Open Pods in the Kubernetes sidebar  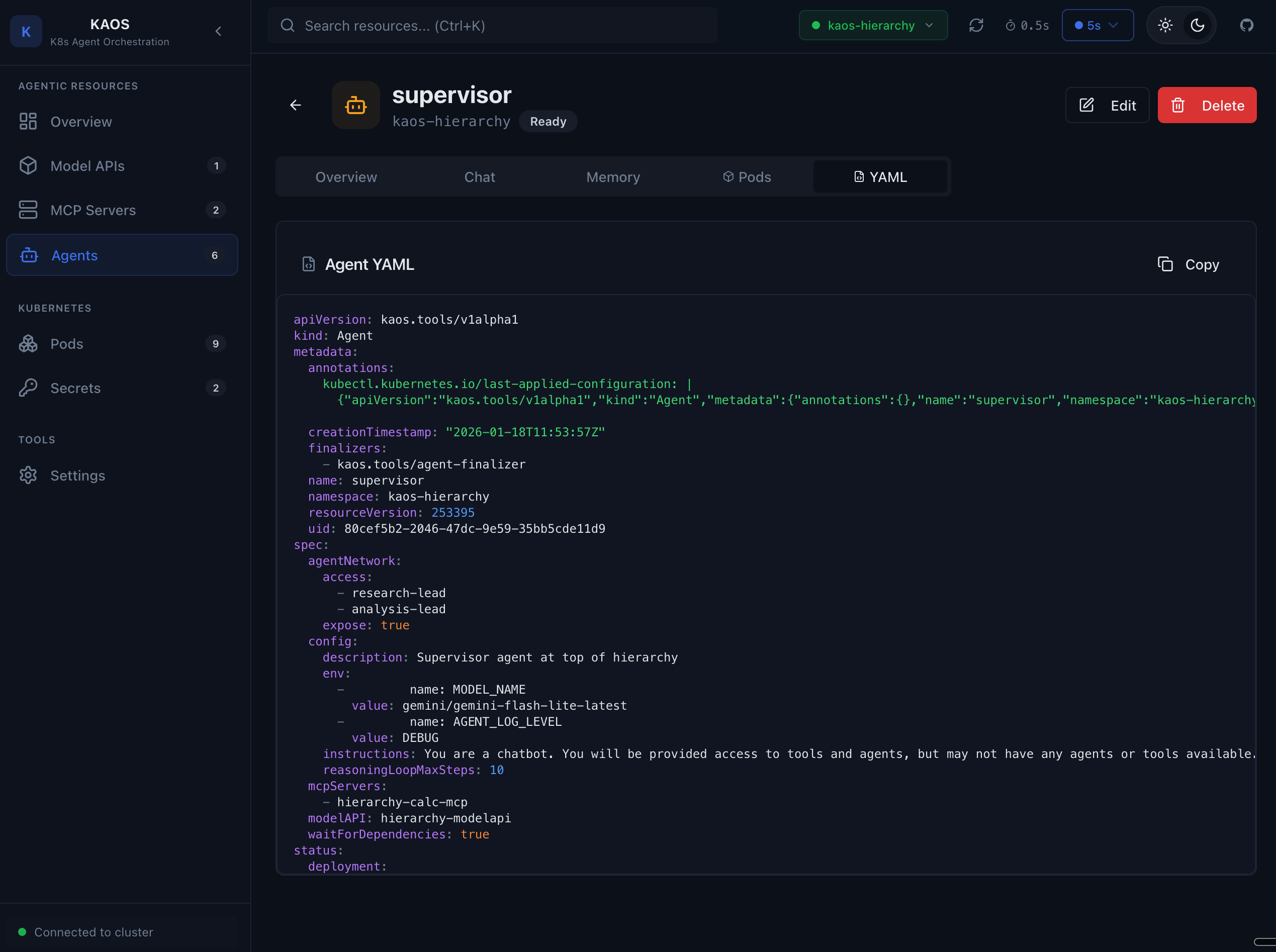[x=67, y=343]
